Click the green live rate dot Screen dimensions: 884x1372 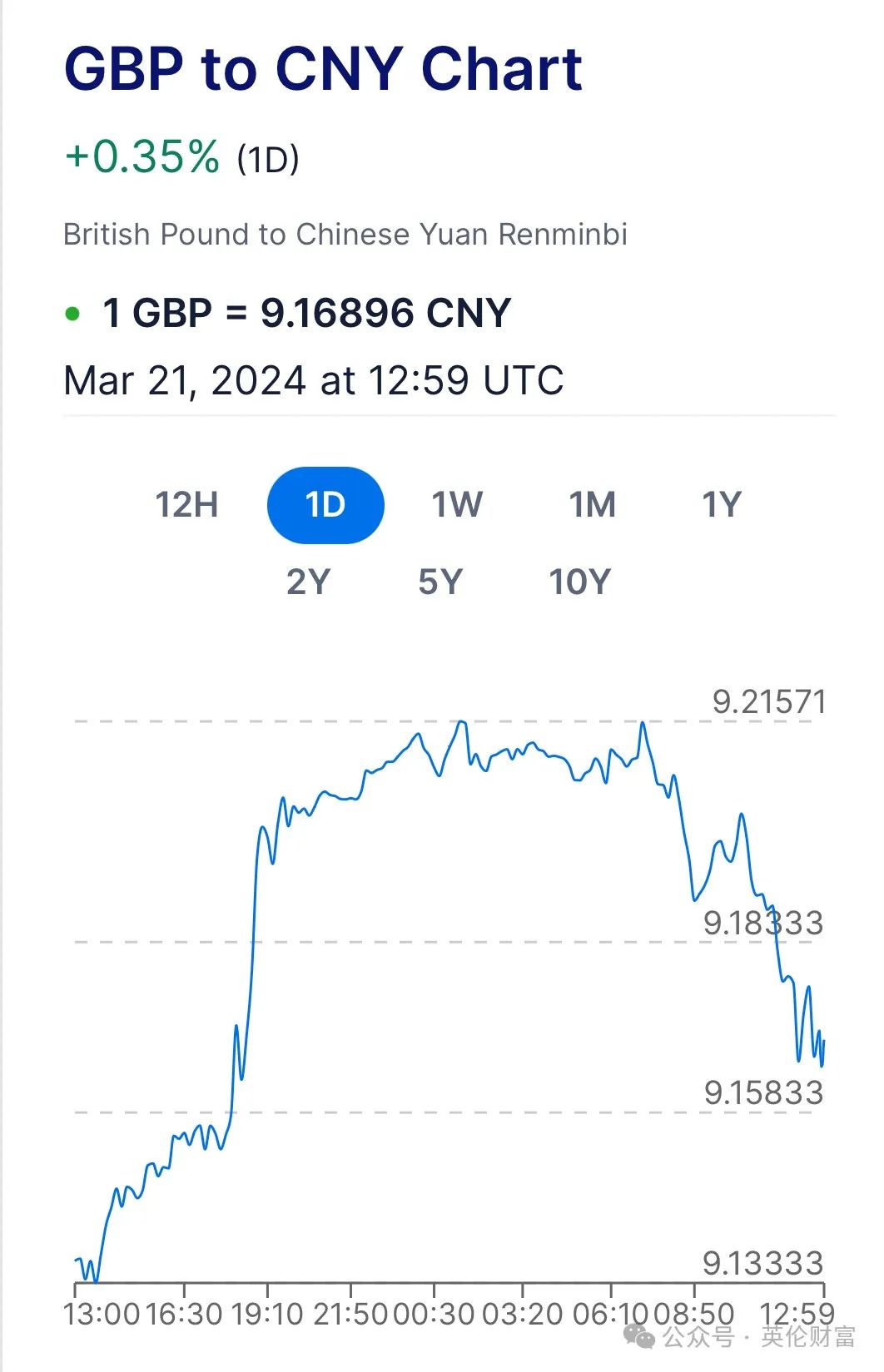point(73,314)
